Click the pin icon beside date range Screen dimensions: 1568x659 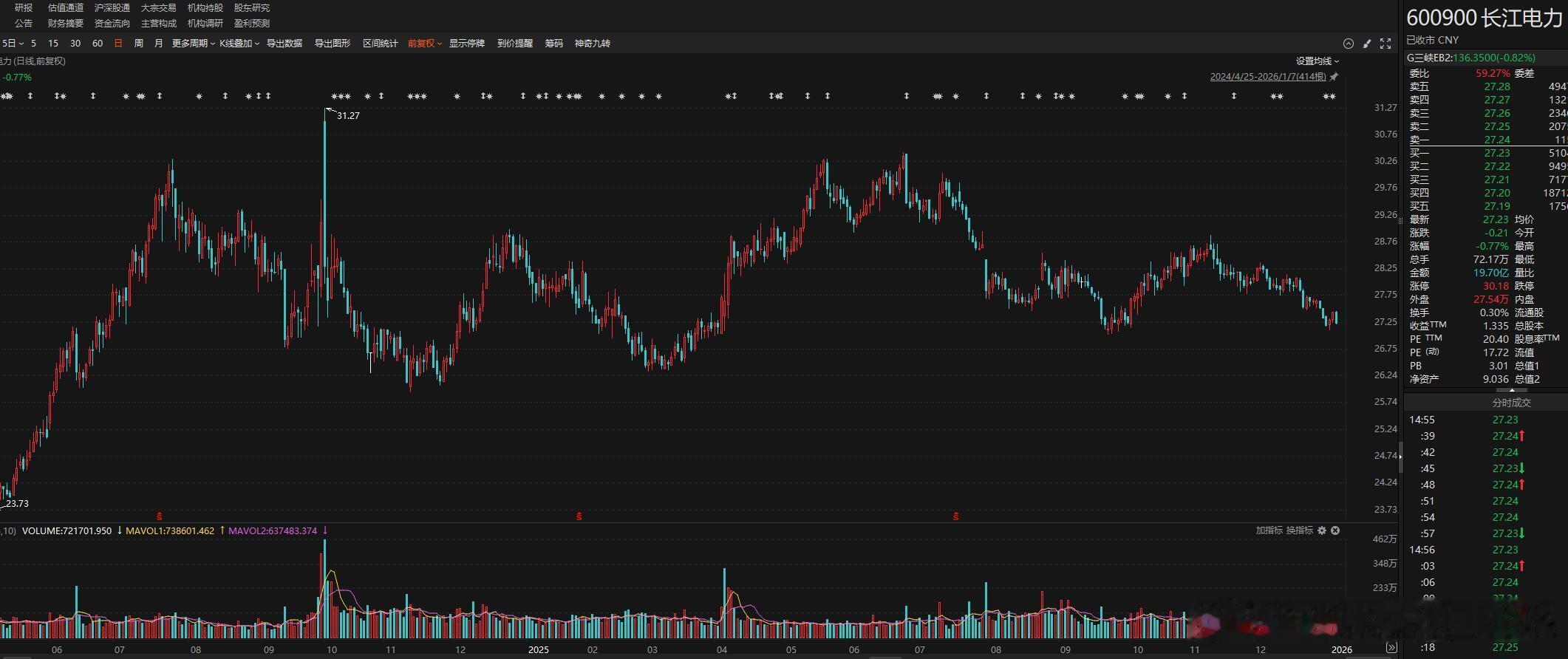(1334, 77)
